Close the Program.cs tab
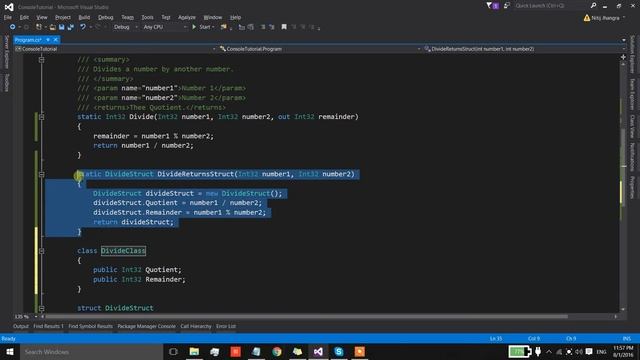 pyautogui.click(x=56, y=40)
